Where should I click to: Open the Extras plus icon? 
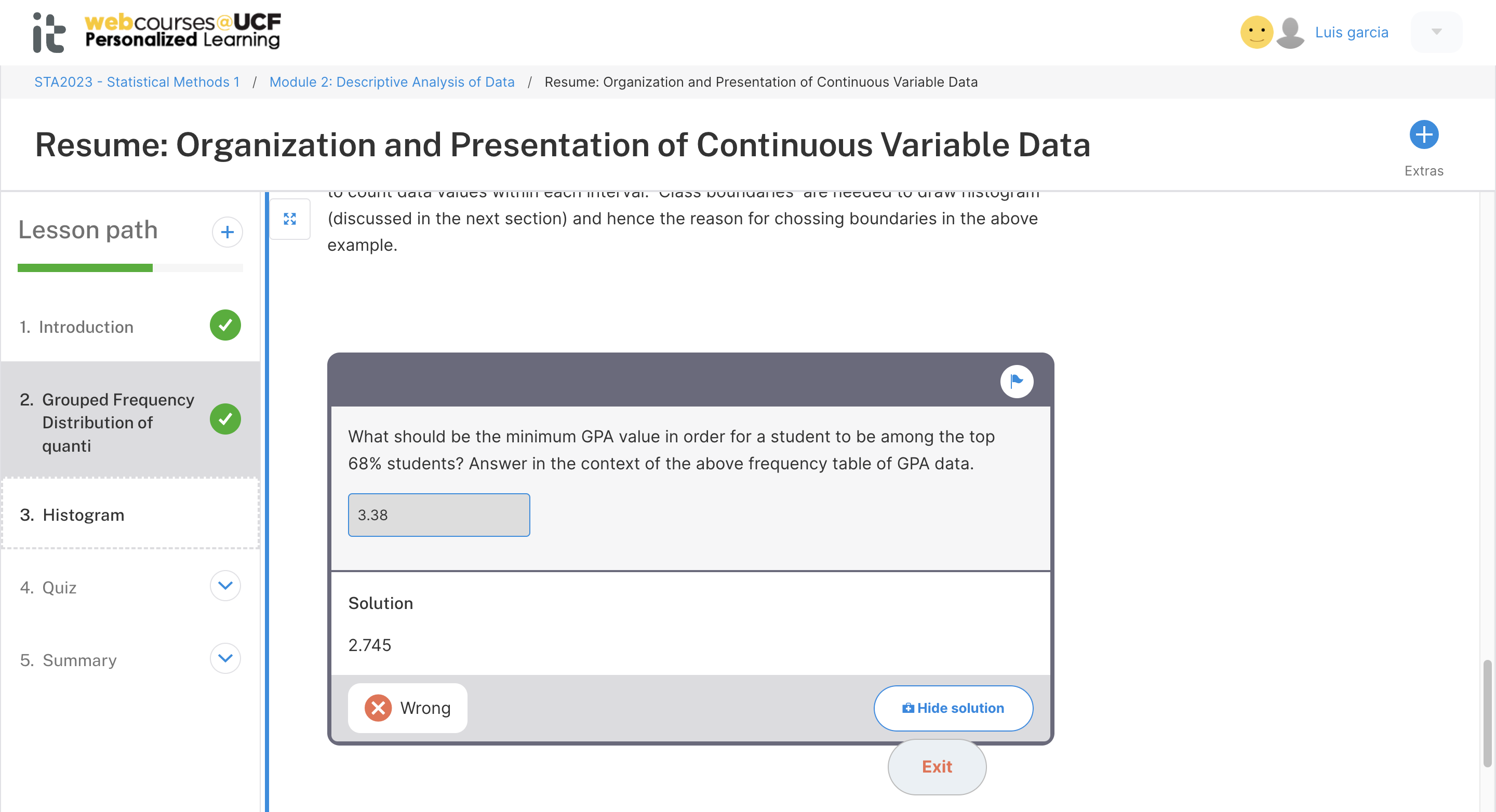click(1423, 134)
